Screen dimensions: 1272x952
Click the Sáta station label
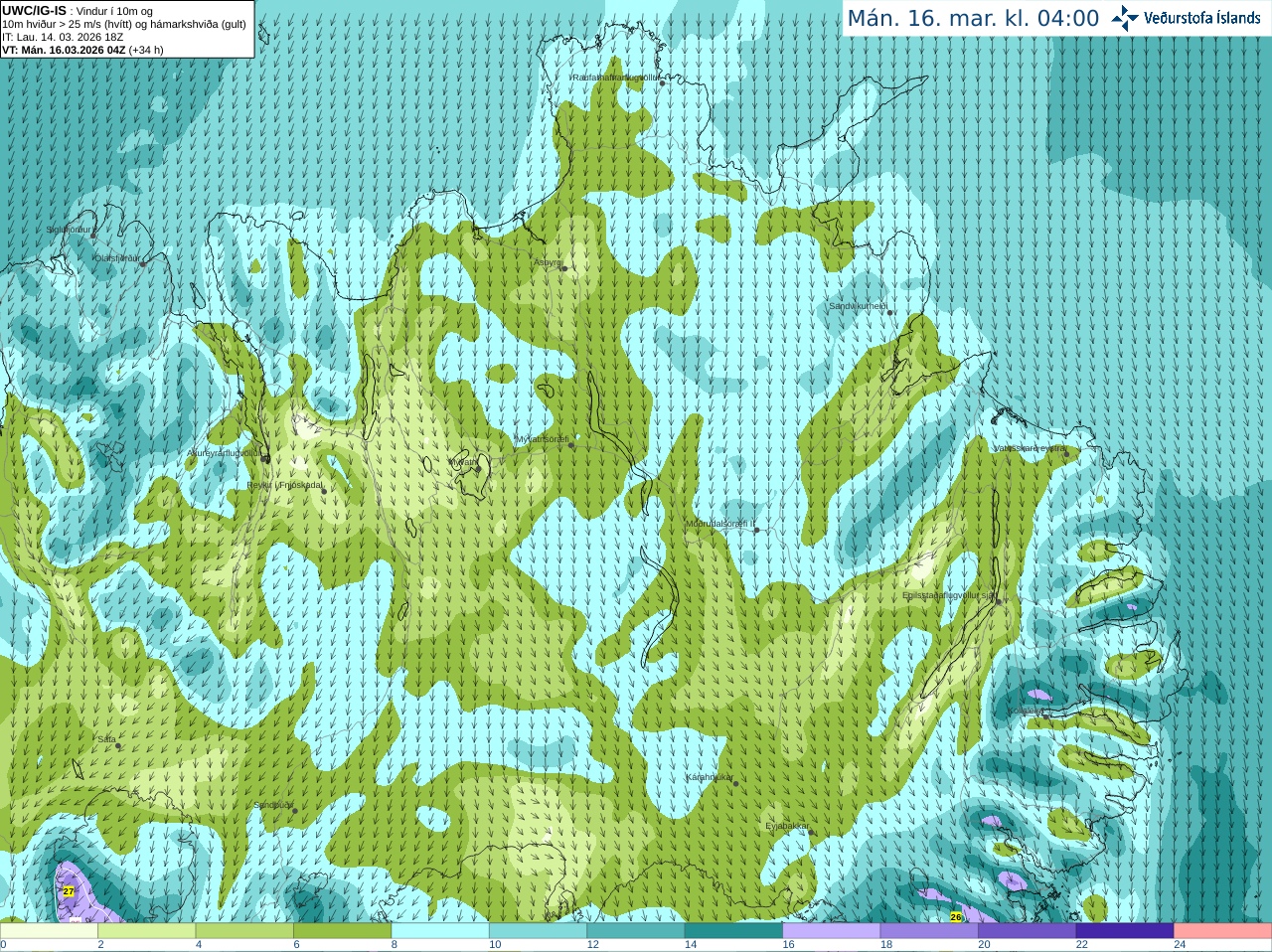(x=106, y=740)
